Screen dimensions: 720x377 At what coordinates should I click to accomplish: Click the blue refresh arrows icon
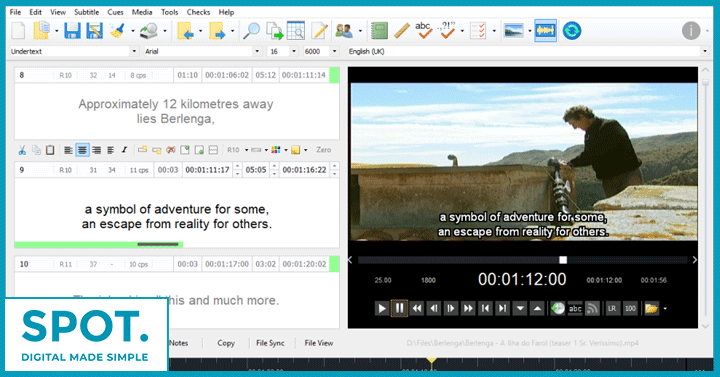click(x=572, y=31)
